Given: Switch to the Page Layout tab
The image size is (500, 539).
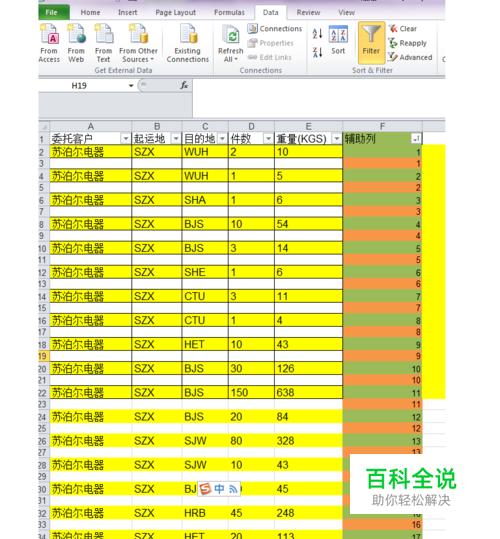Looking at the screenshot, I should click(x=176, y=12).
